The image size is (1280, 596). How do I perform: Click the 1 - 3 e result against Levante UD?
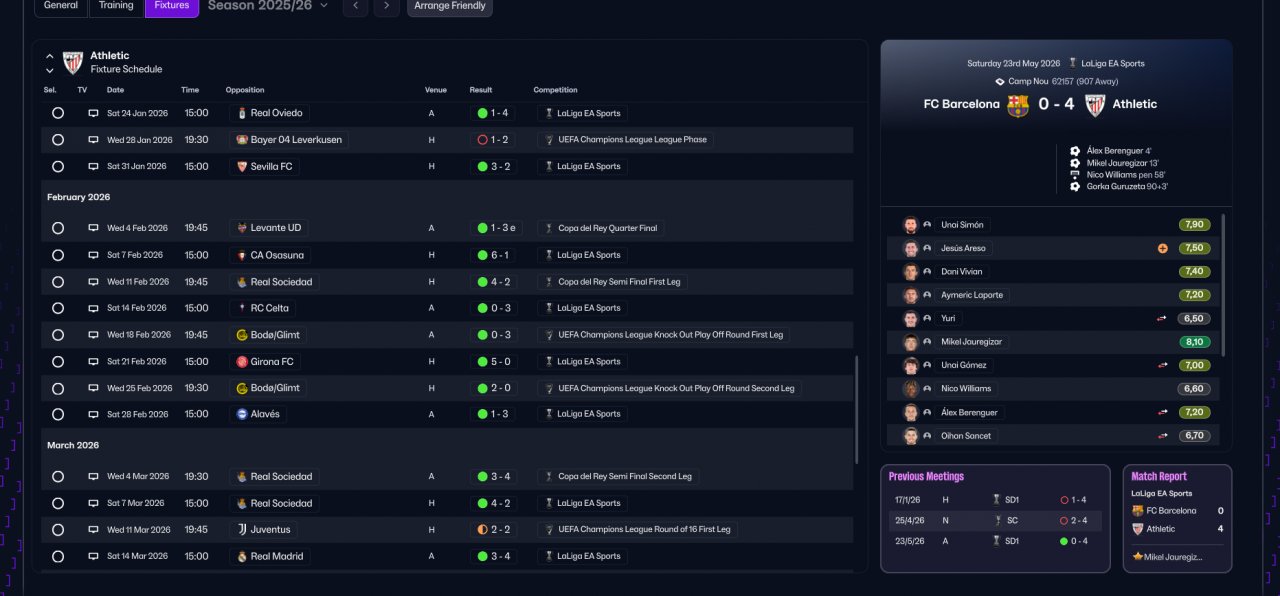click(496, 228)
